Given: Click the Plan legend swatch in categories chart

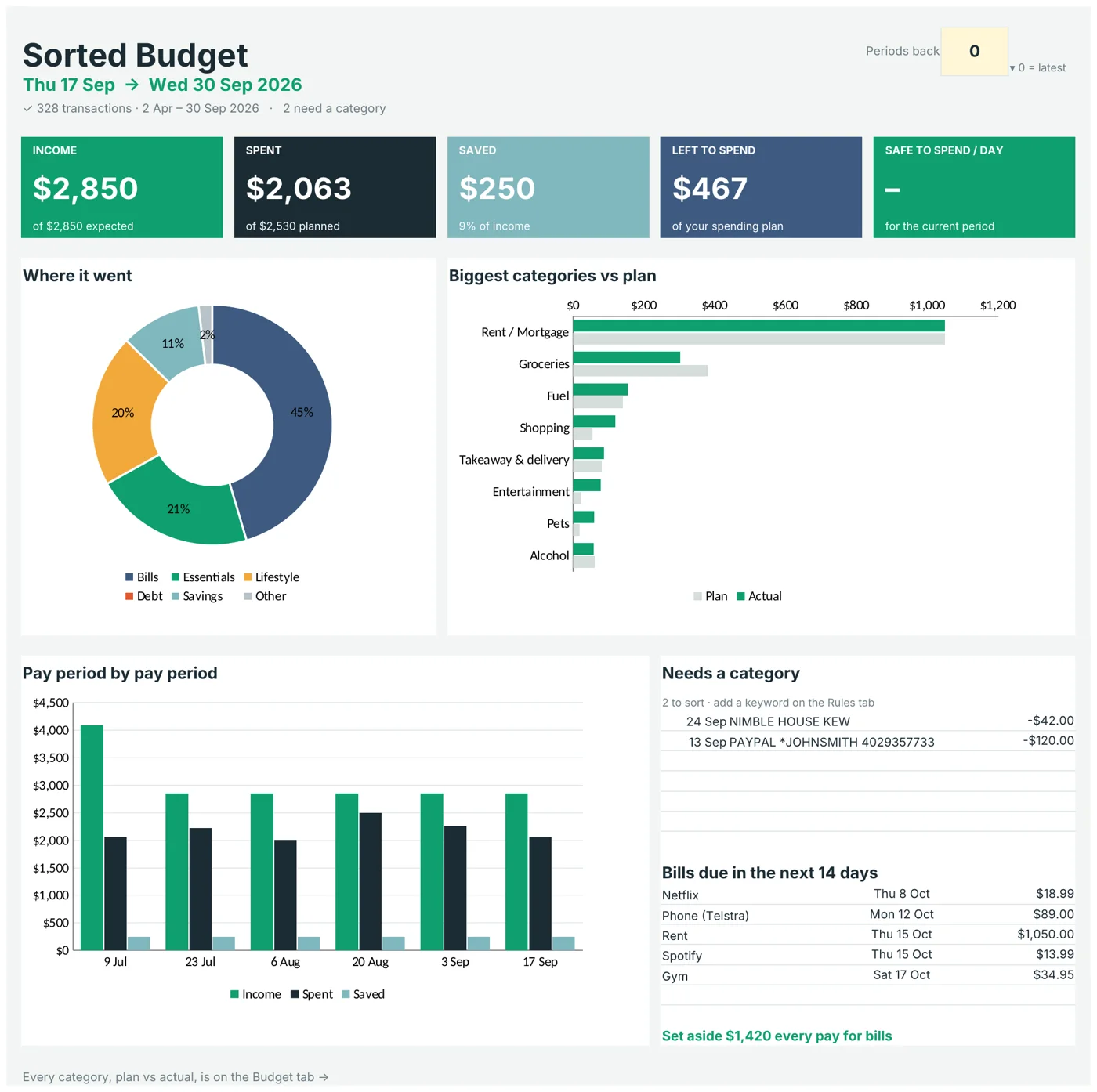Looking at the screenshot, I should click(x=697, y=597).
